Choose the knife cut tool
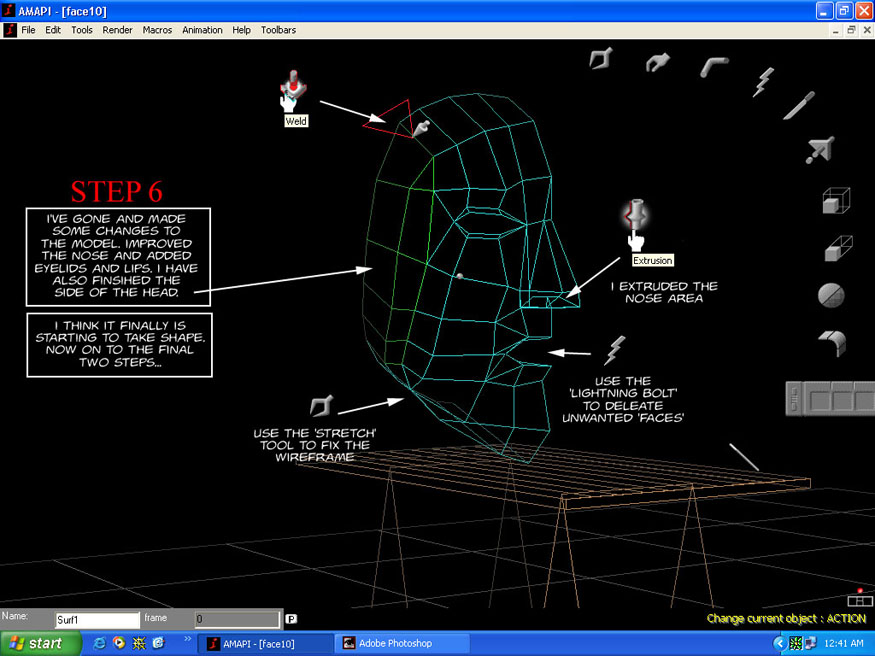The height and width of the screenshot is (656, 875). (x=798, y=105)
